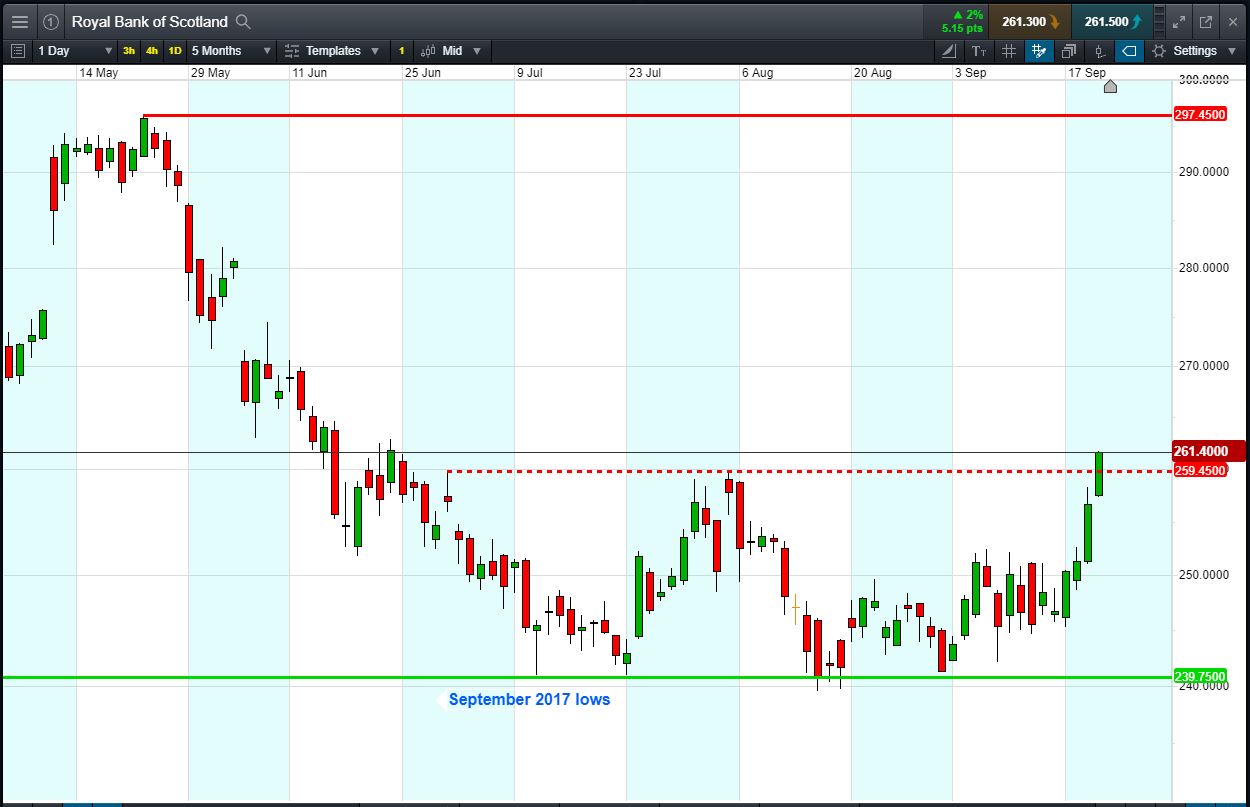Image resolution: width=1250 pixels, height=807 pixels.
Task: Click the candlestick chart type icon
Action: (428, 51)
